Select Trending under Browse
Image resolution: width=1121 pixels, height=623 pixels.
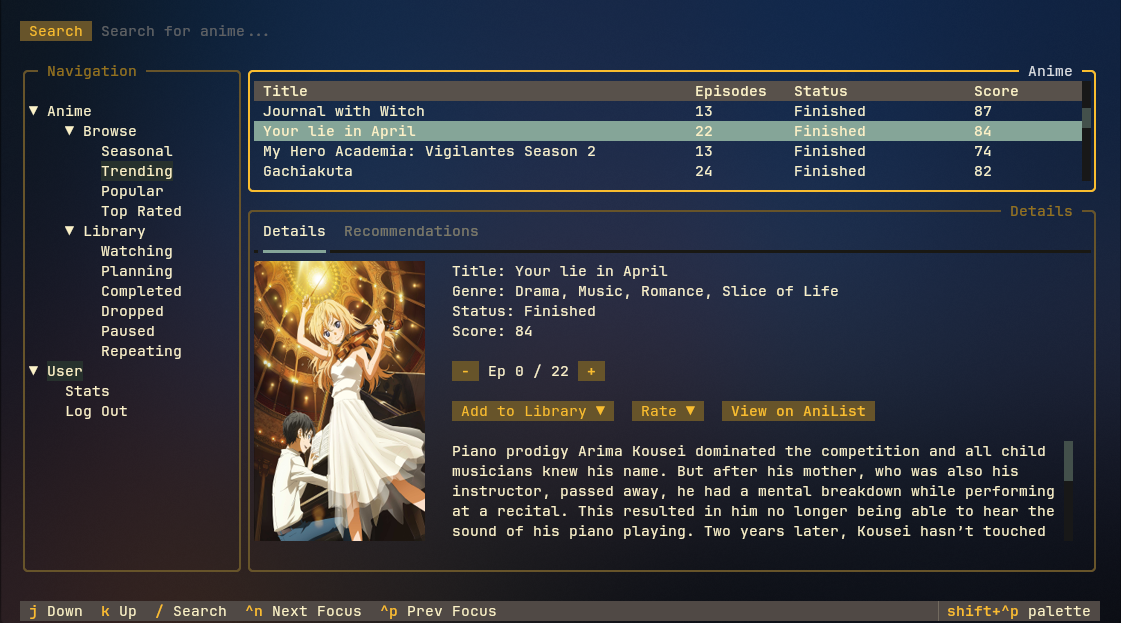coord(136,171)
